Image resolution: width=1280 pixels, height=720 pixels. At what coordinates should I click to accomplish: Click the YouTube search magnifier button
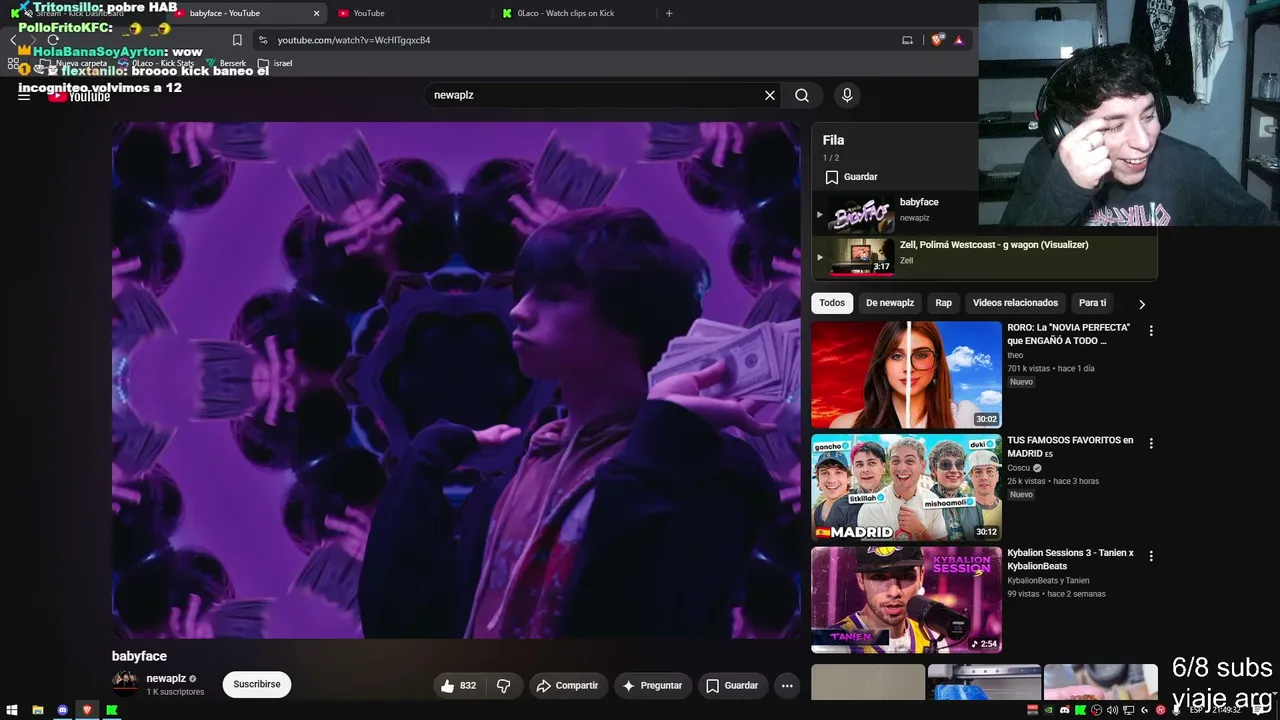[802, 95]
